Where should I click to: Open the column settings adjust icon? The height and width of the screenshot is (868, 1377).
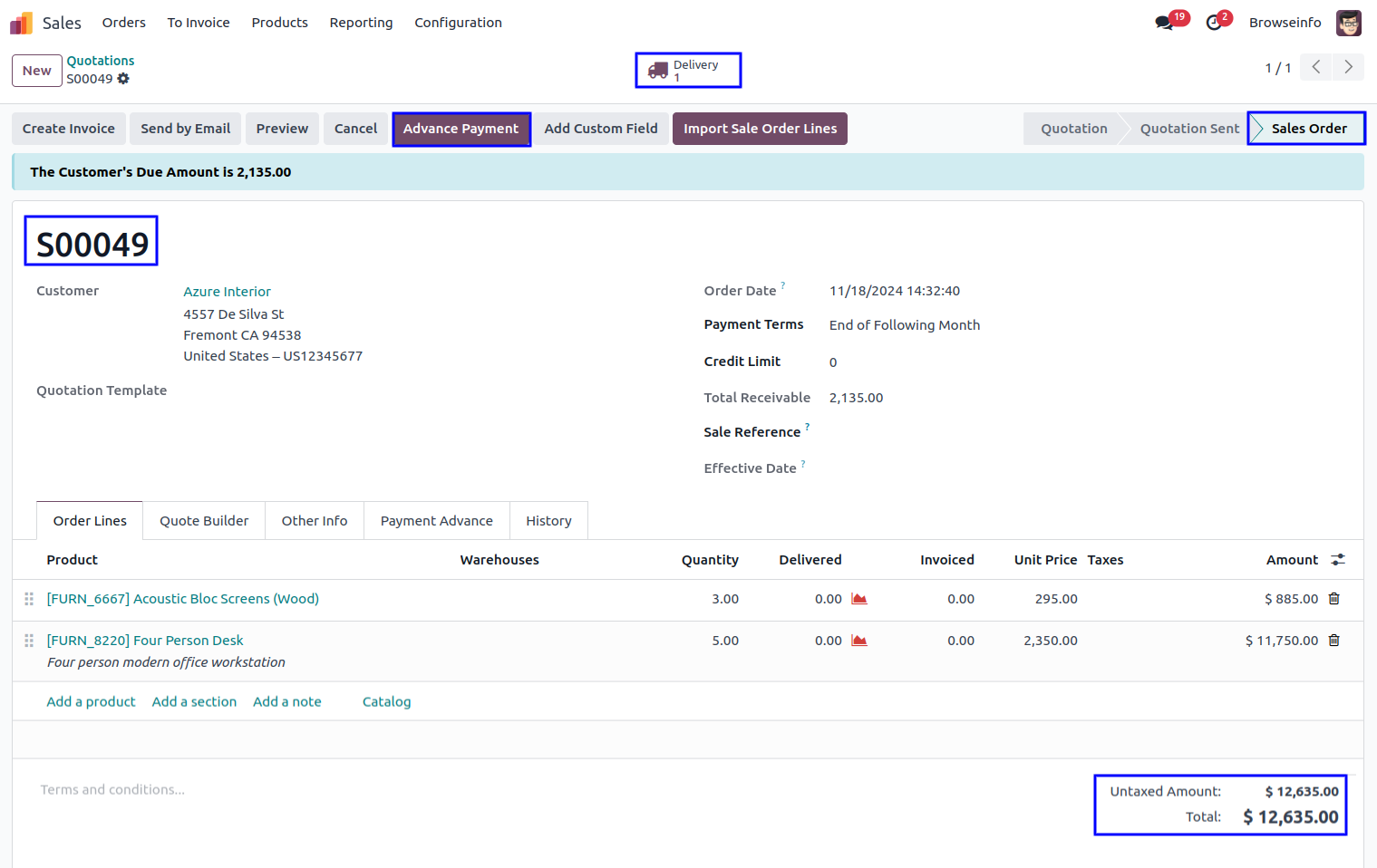[1337, 560]
